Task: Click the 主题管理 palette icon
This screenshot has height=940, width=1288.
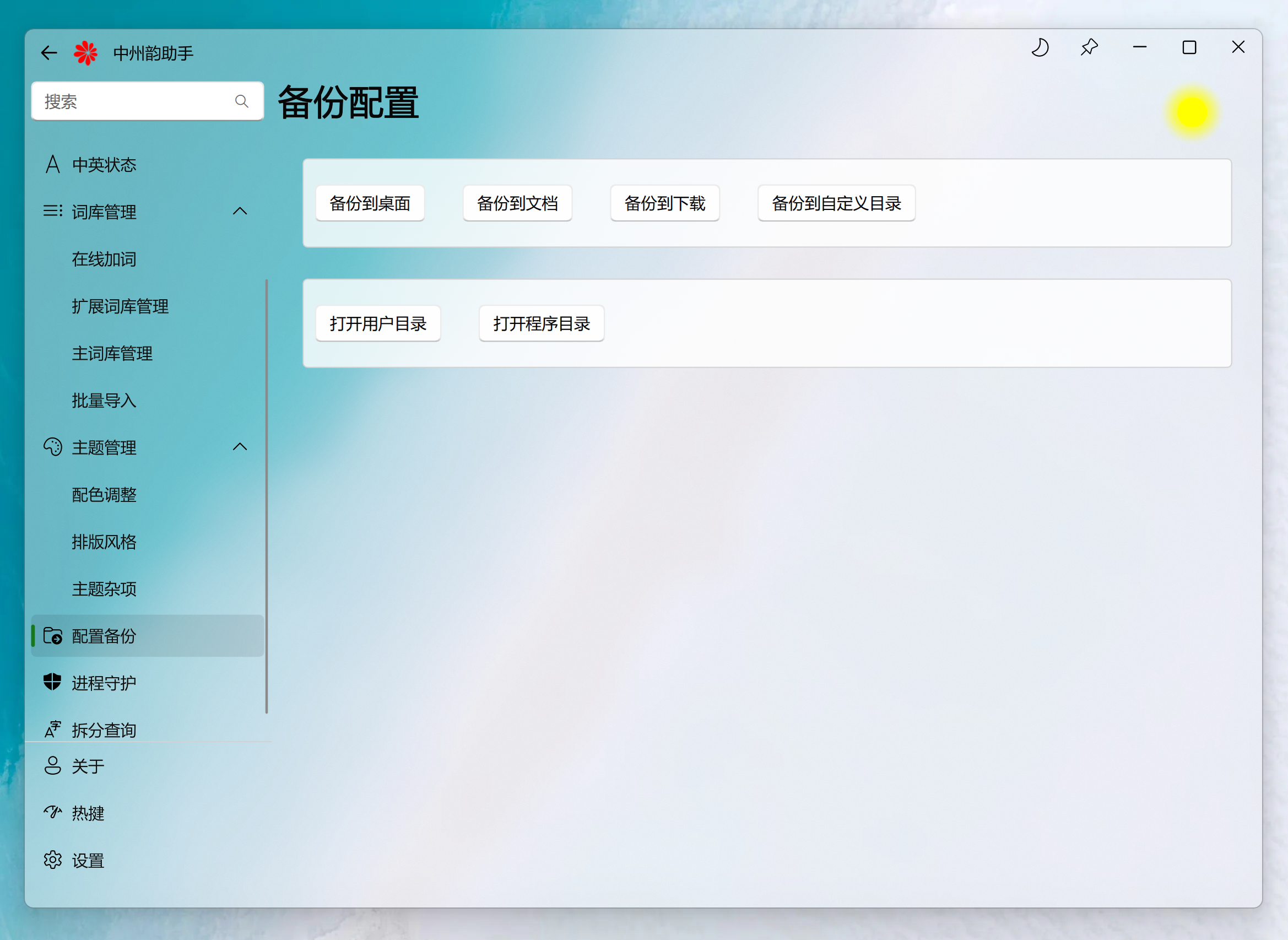Action: tap(52, 447)
